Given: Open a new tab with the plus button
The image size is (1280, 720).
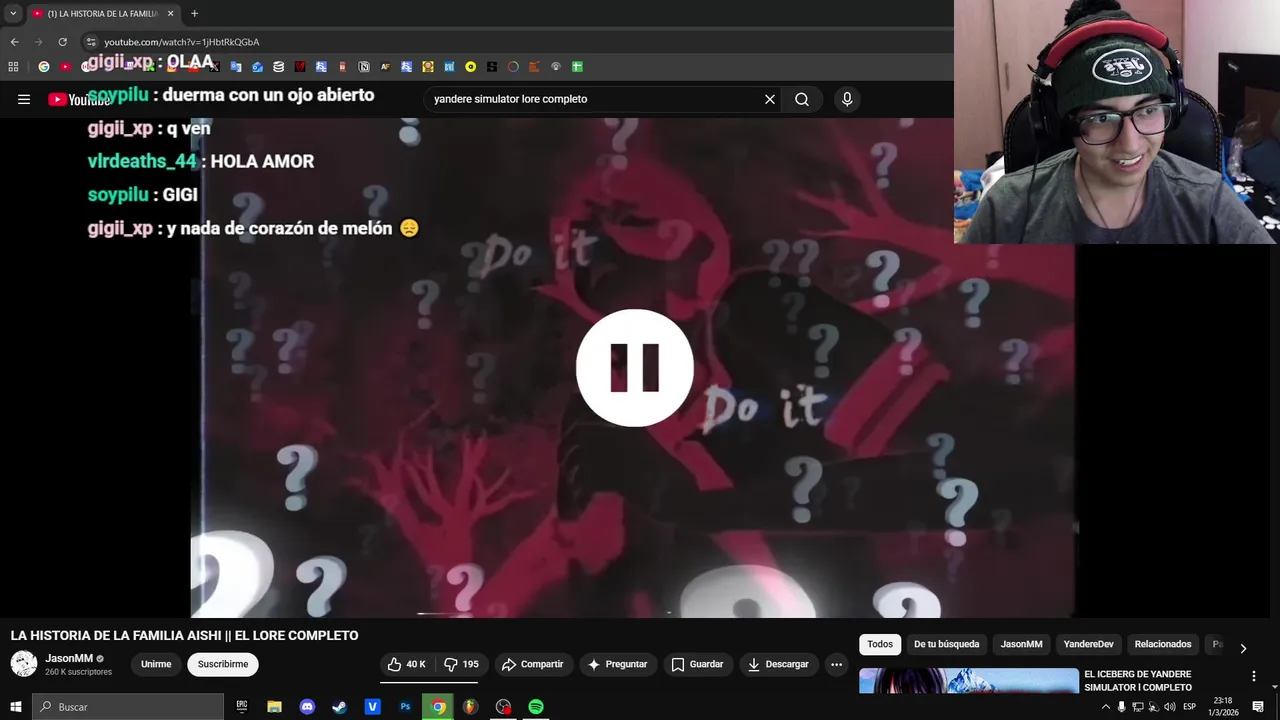Looking at the screenshot, I should tap(194, 13).
